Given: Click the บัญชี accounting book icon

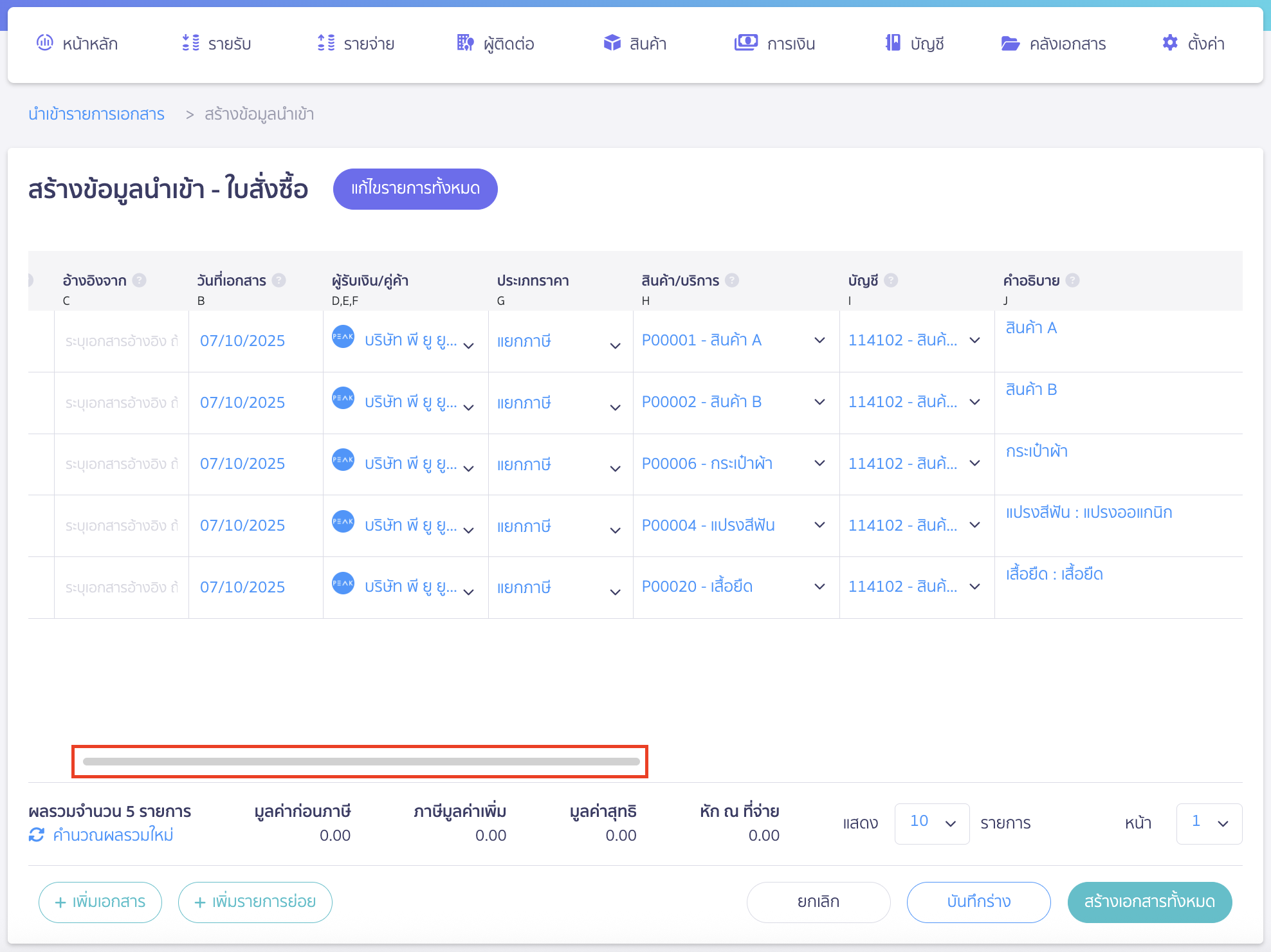Looking at the screenshot, I should click(893, 43).
